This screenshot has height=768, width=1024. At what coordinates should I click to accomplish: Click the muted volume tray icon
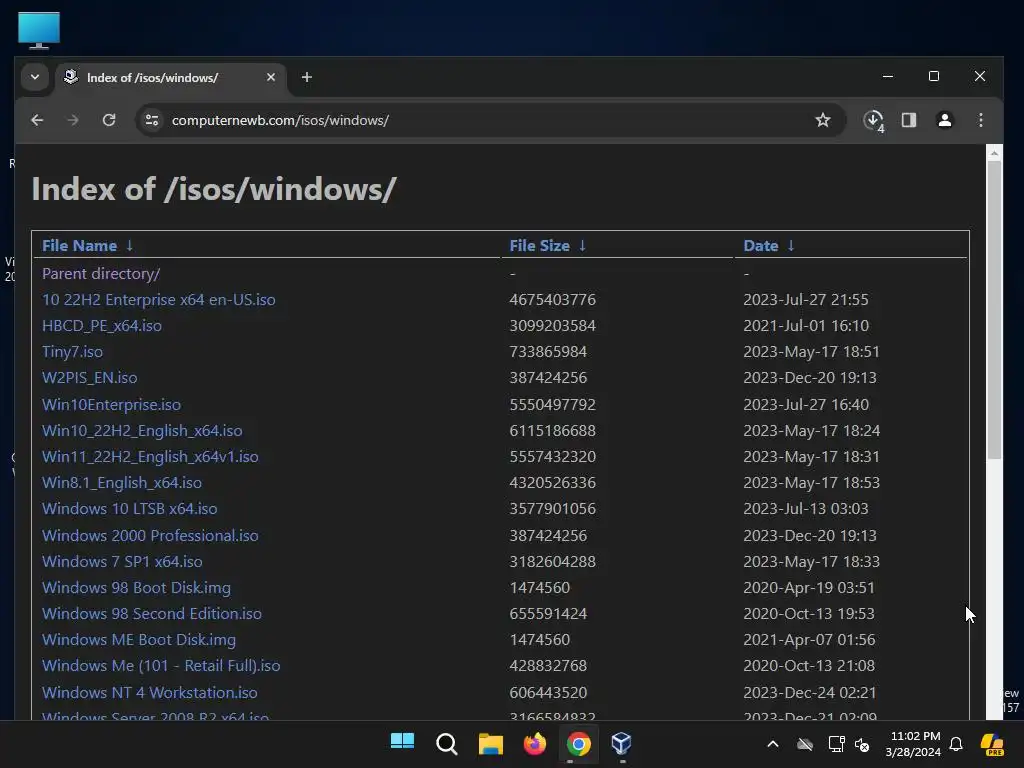tap(862, 744)
